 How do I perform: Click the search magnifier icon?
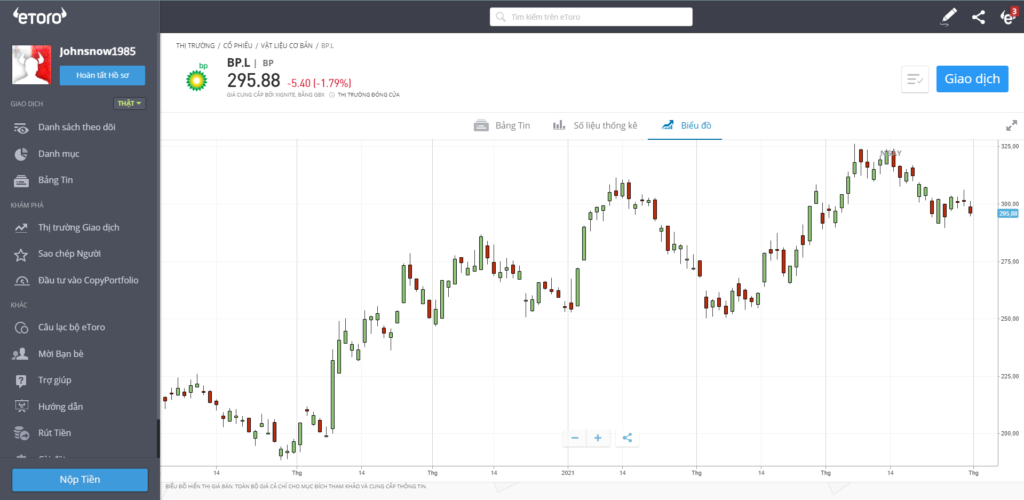click(502, 17)
